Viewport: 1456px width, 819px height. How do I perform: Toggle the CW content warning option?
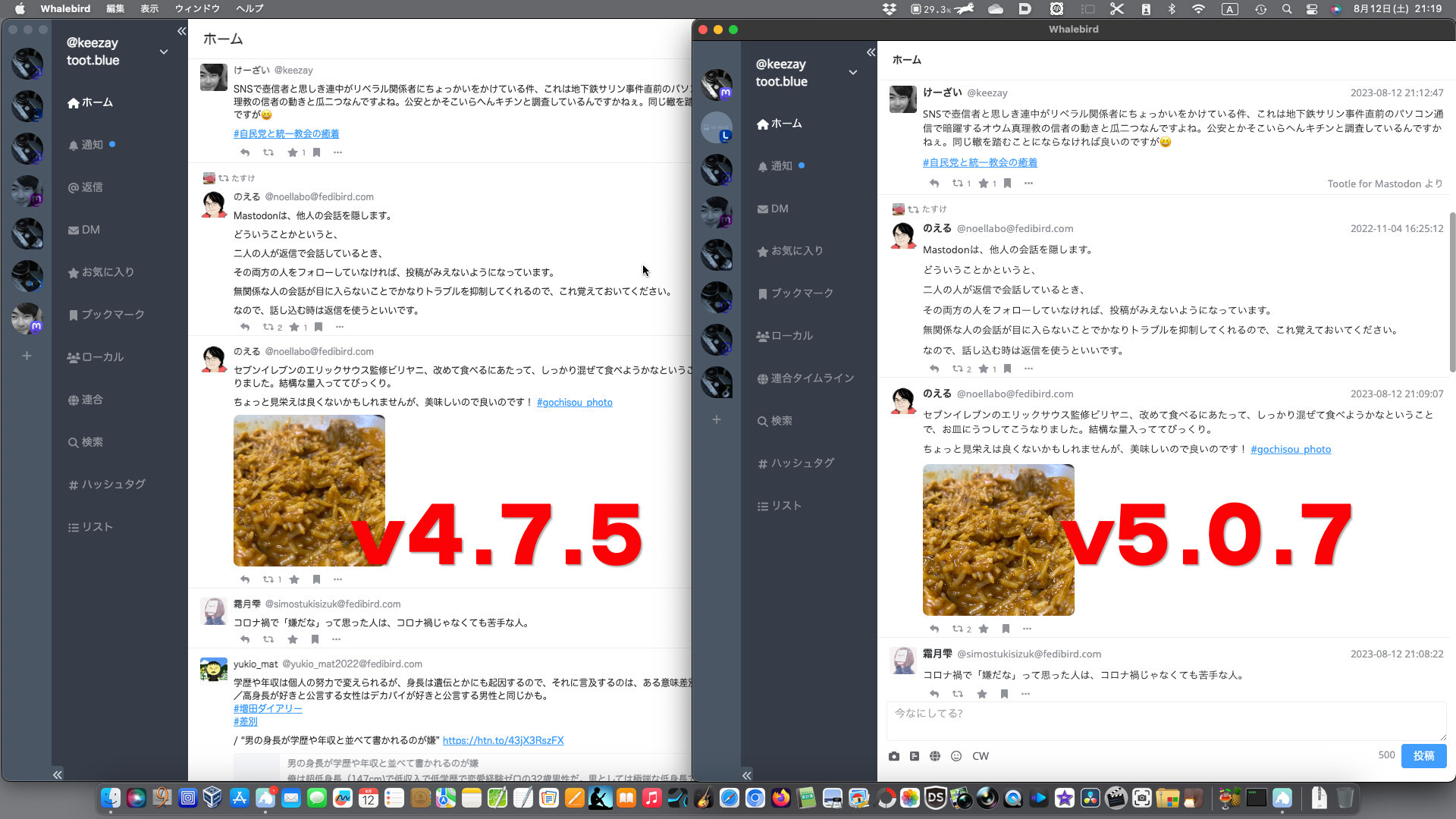coord(981,756)
